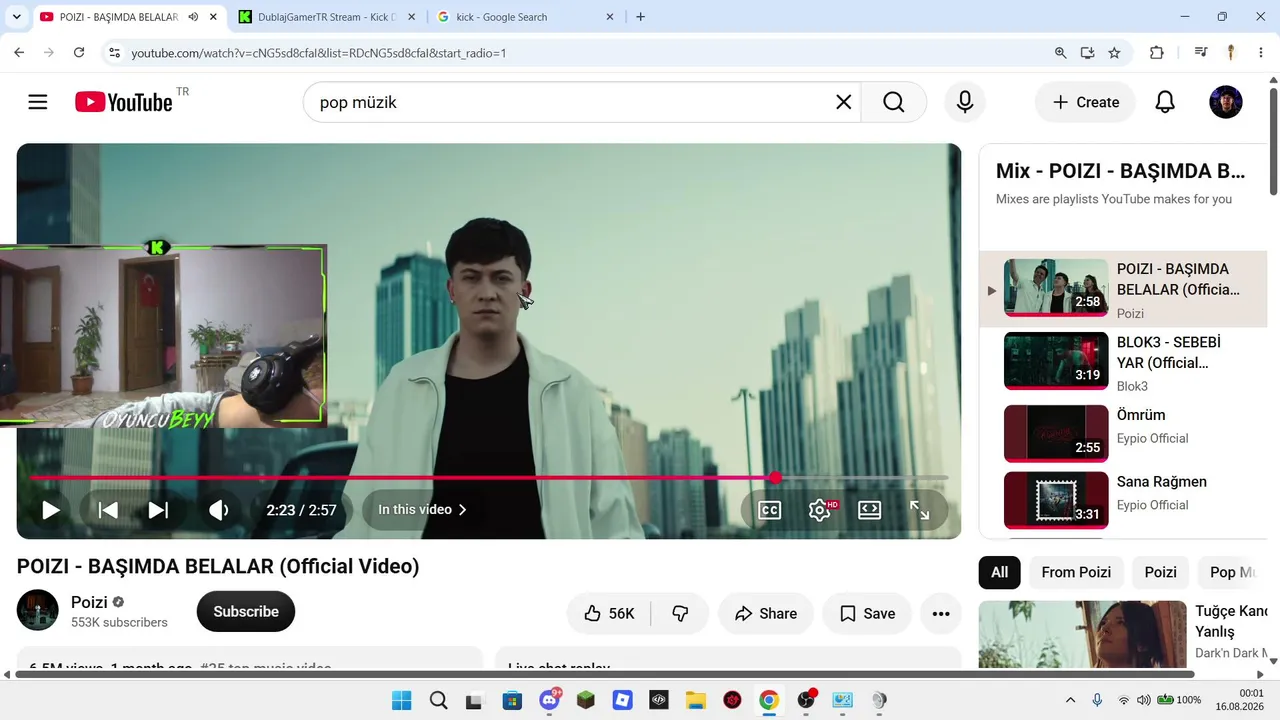Viewport: 1280px width, 720px height.
Task: Enter full screen mode
Action: coord(920,510)
